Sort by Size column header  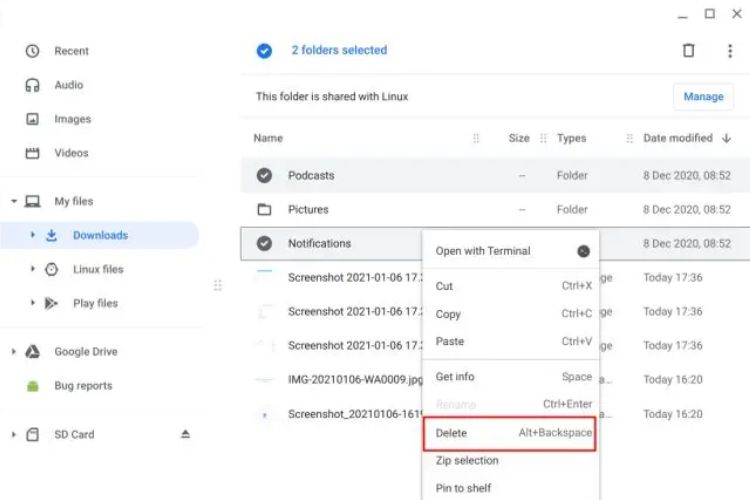point(518,138)
